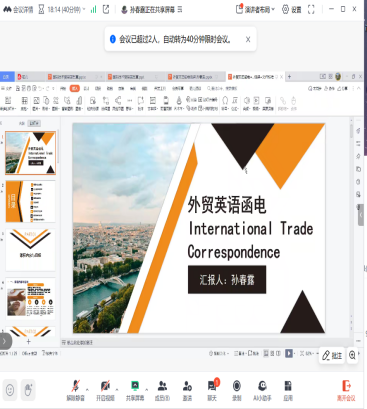Select the second slide thumbnail (目录)
367x409 pixels.
coord(30,202)
